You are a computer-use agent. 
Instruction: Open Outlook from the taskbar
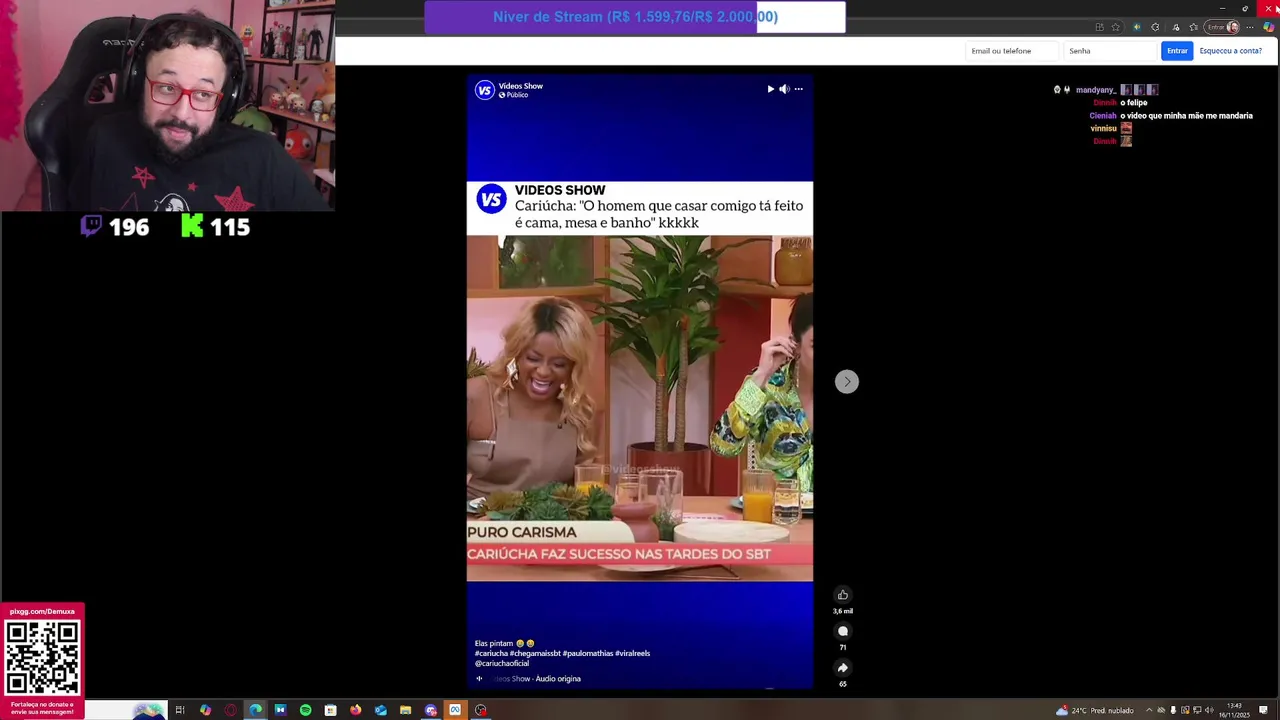[x=381, y=710]
